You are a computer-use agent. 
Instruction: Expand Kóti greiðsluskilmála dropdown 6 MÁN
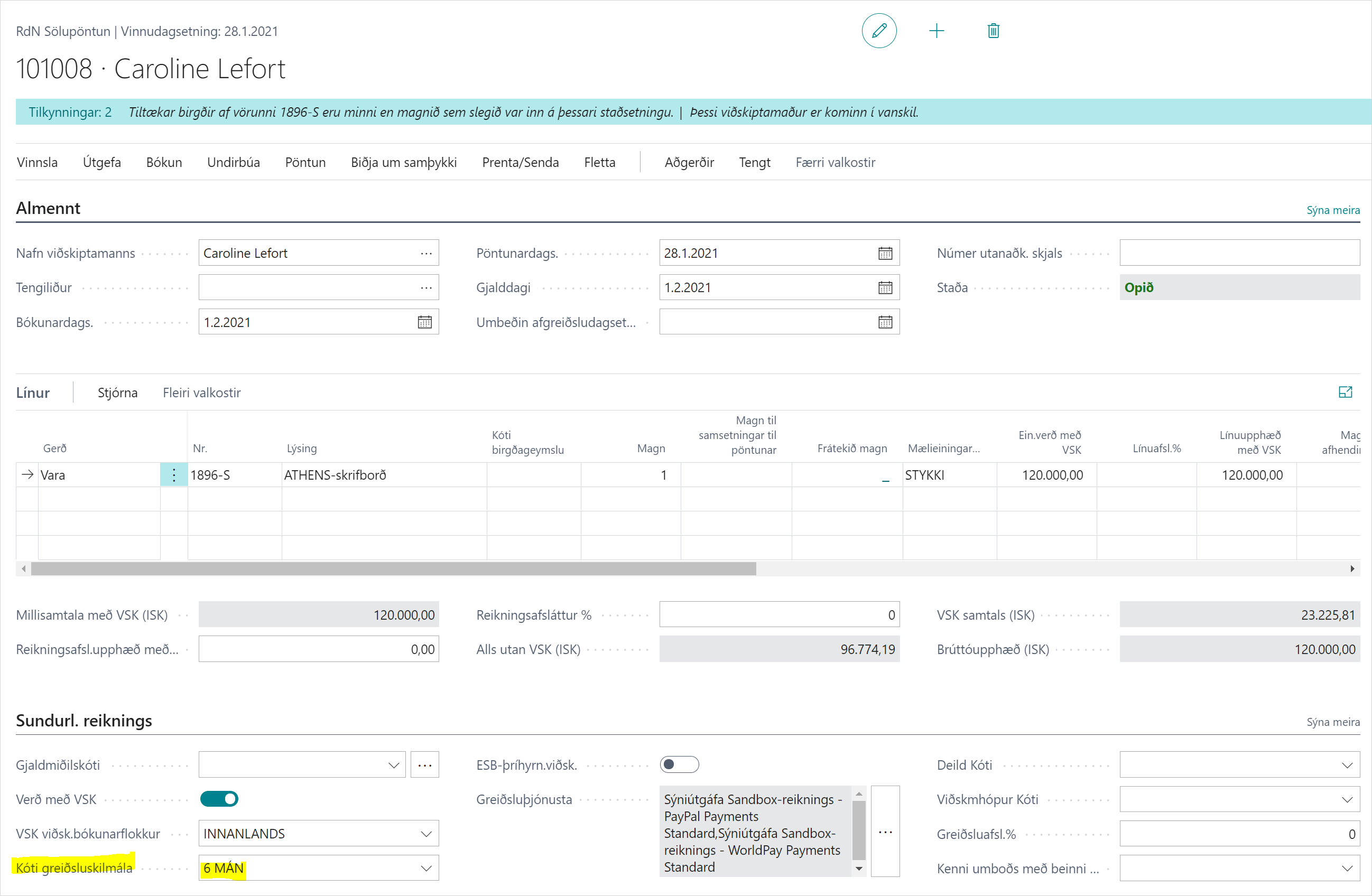[426, 869]
